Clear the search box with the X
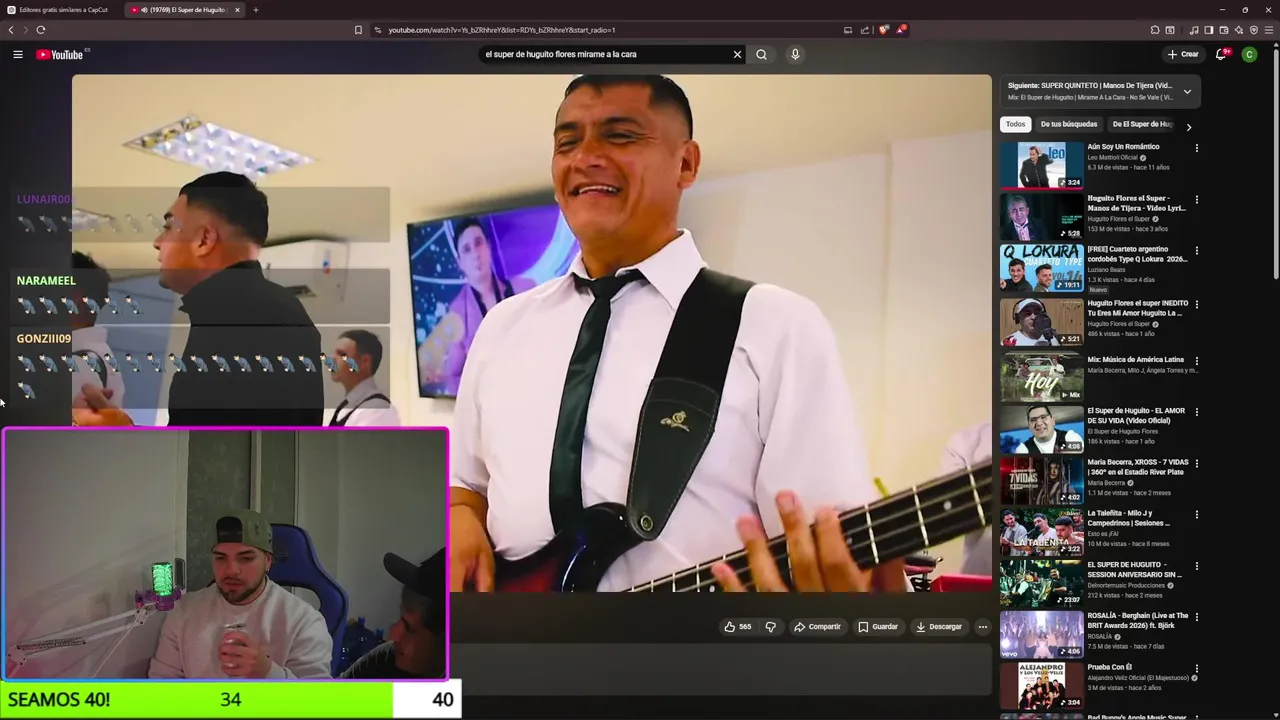The height and width of the screenshot is (720, 1280). coord(737,54)
